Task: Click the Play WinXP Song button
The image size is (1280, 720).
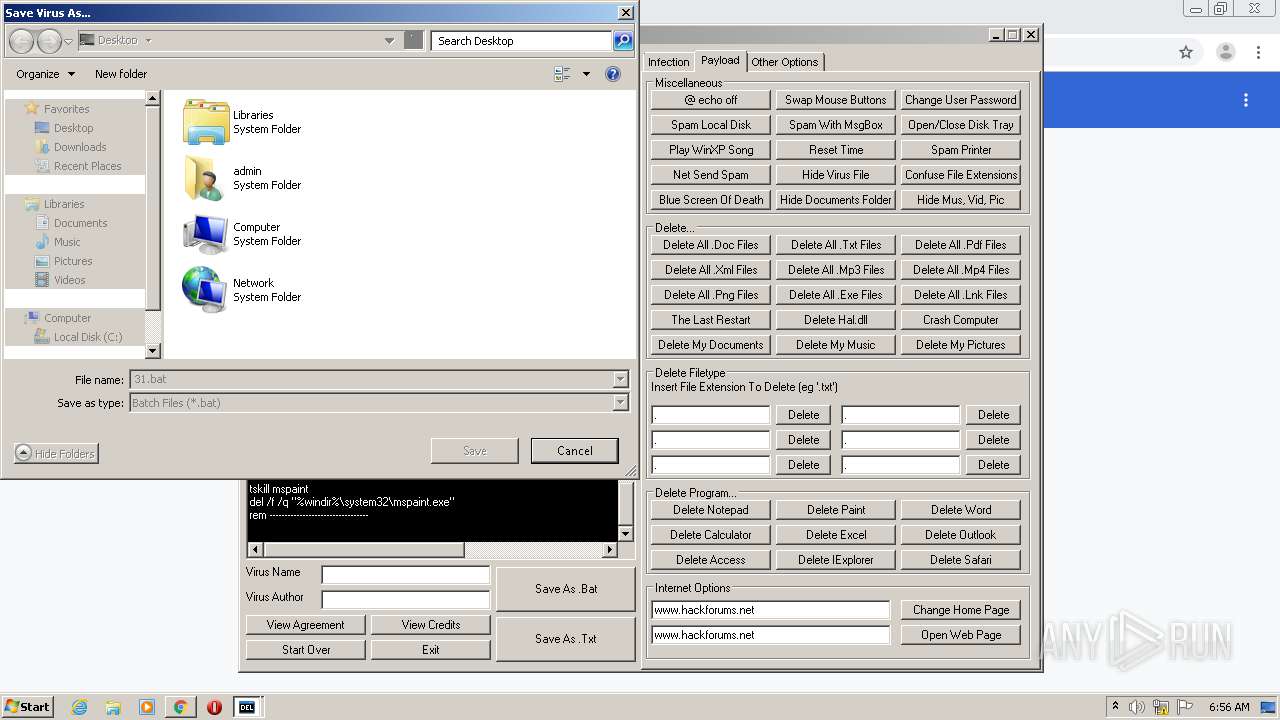Action: coord(711,150)
